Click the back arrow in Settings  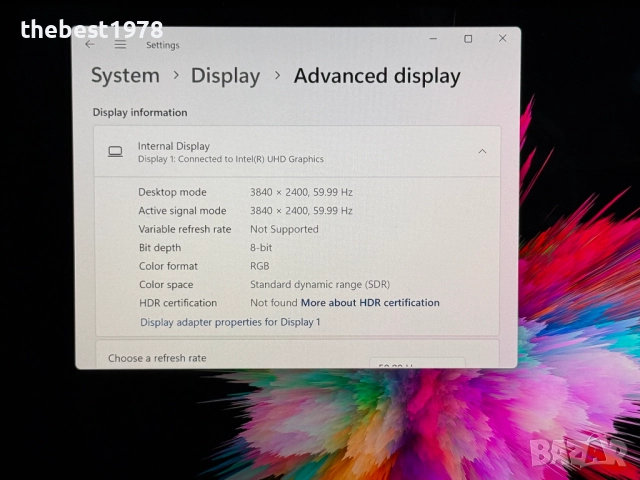point(90,44)
